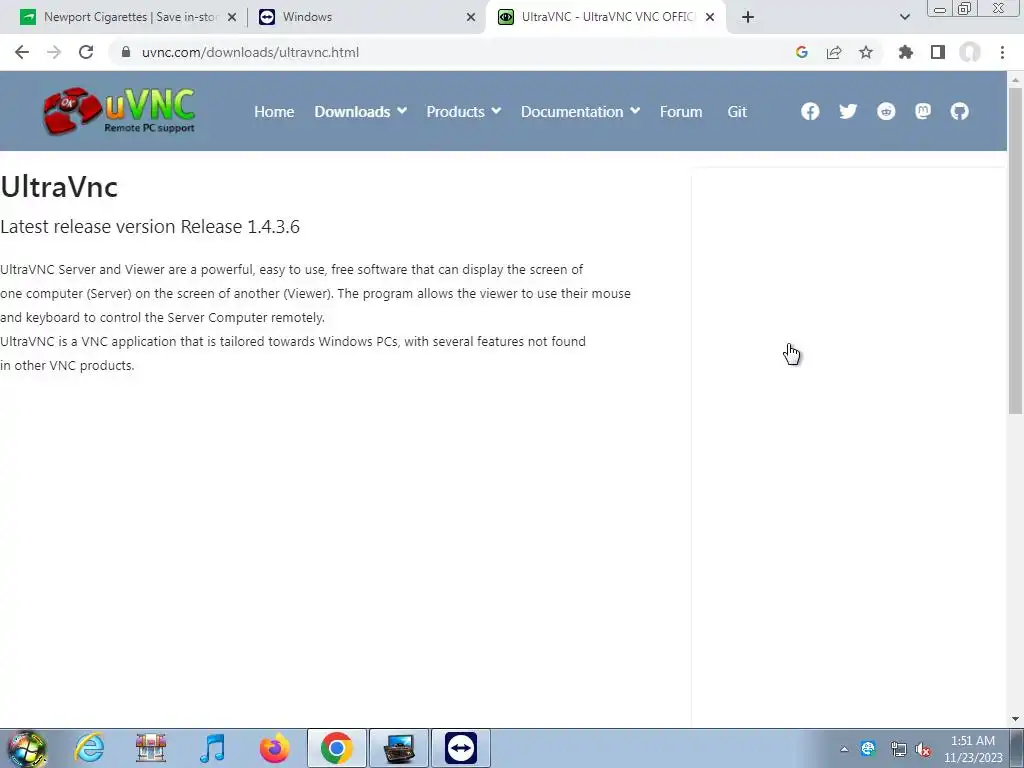Open TeamViewer from the taskbar

tap(460, 748)
